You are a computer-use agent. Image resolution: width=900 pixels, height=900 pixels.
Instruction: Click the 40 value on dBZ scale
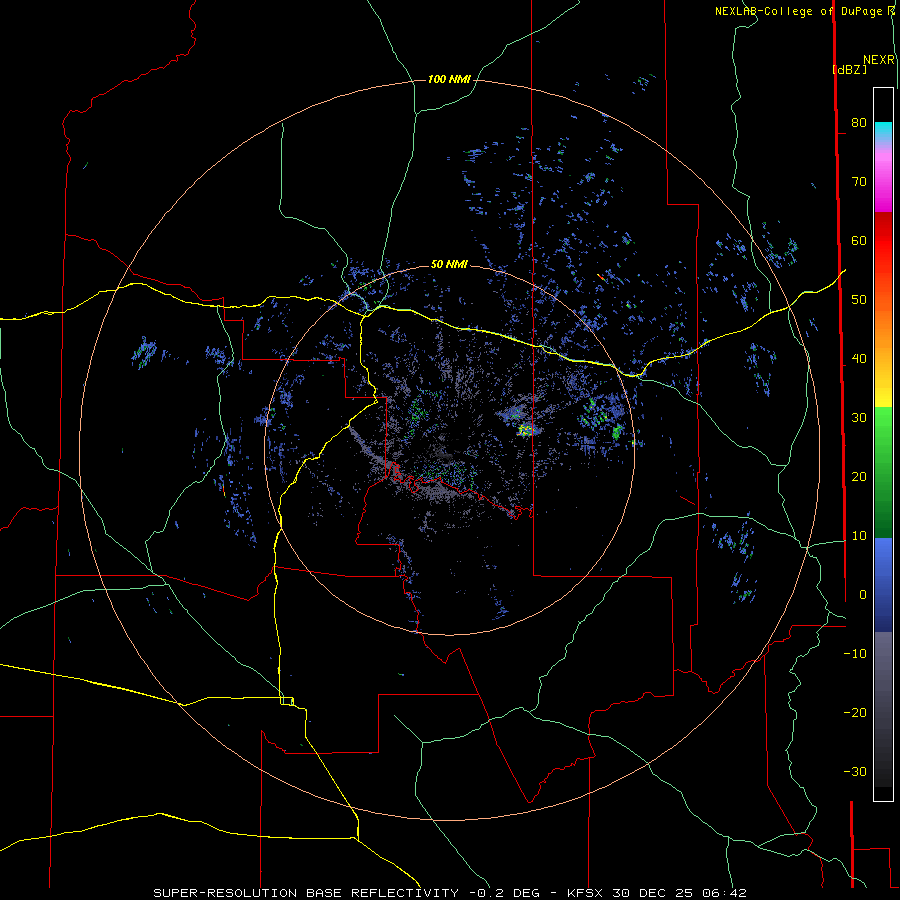[x=859, y=359]
